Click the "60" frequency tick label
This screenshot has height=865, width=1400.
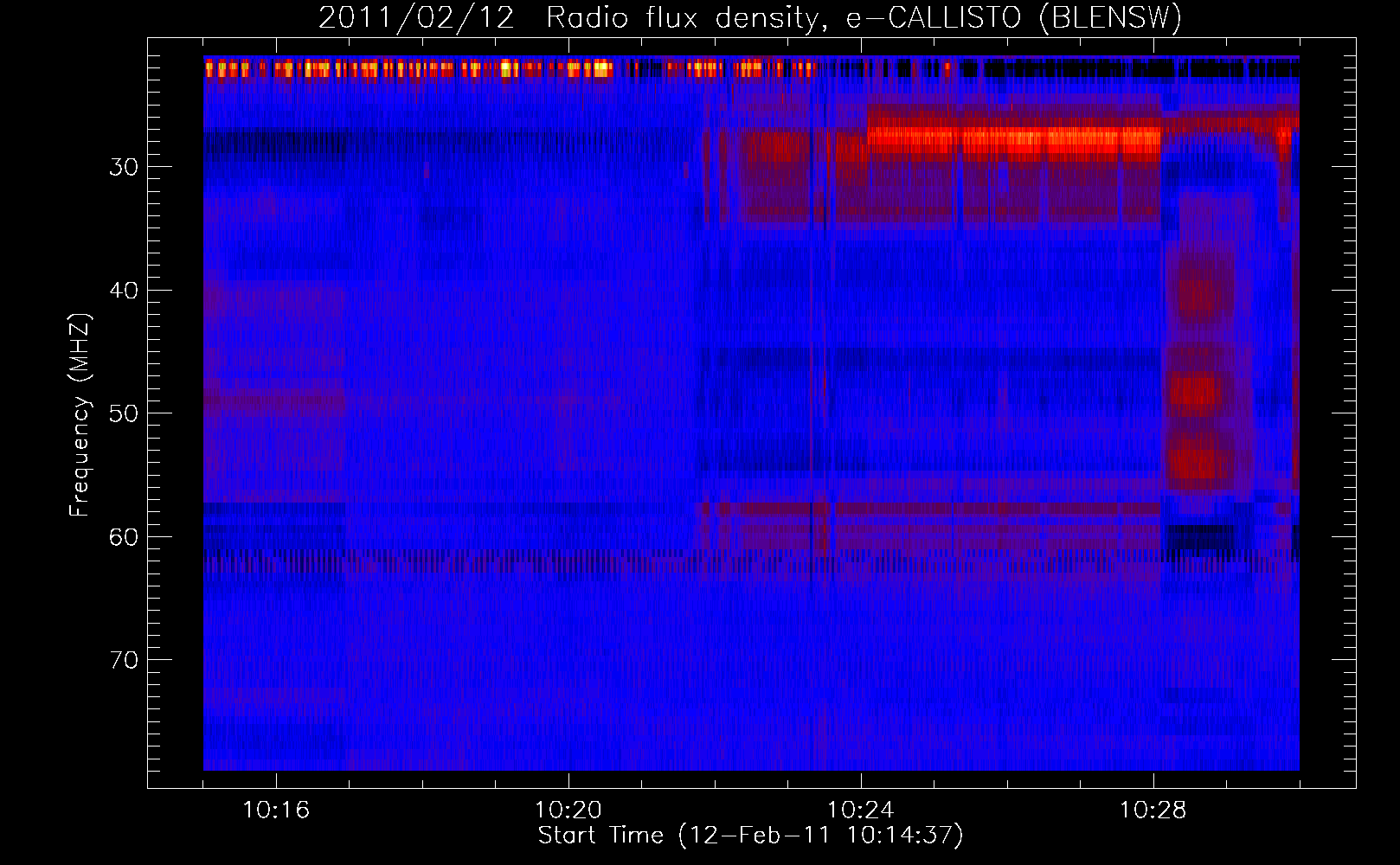coord(124,537)
